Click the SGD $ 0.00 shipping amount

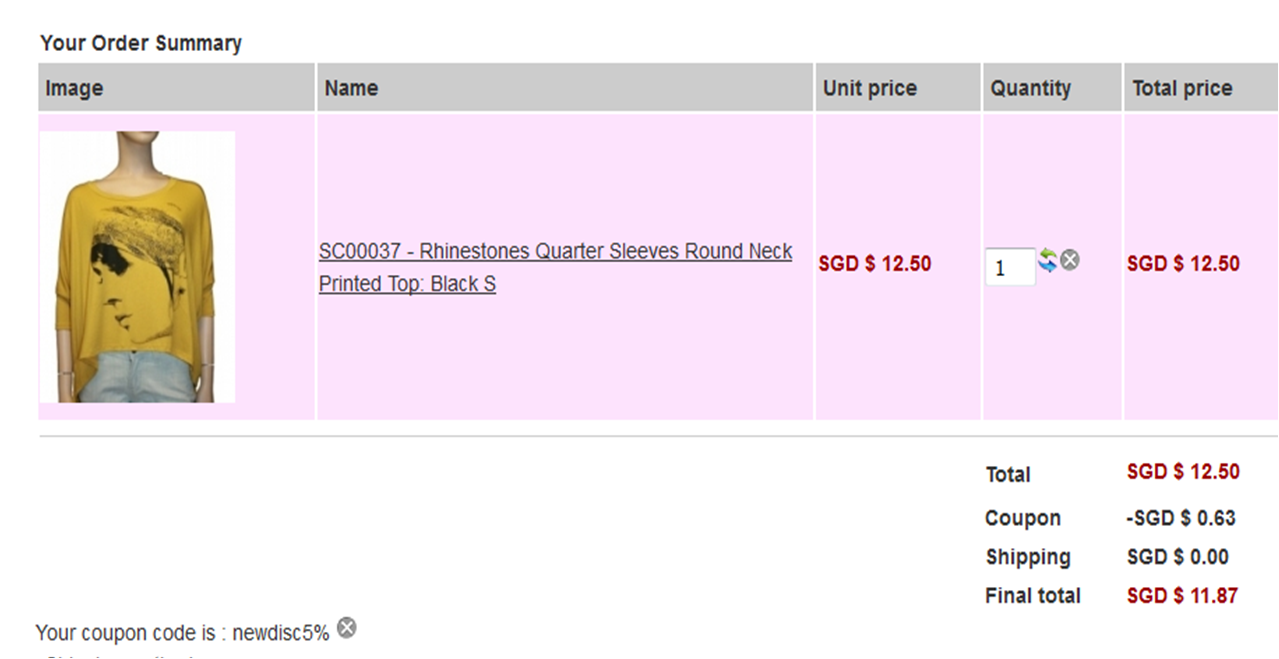pos(1178,557)
